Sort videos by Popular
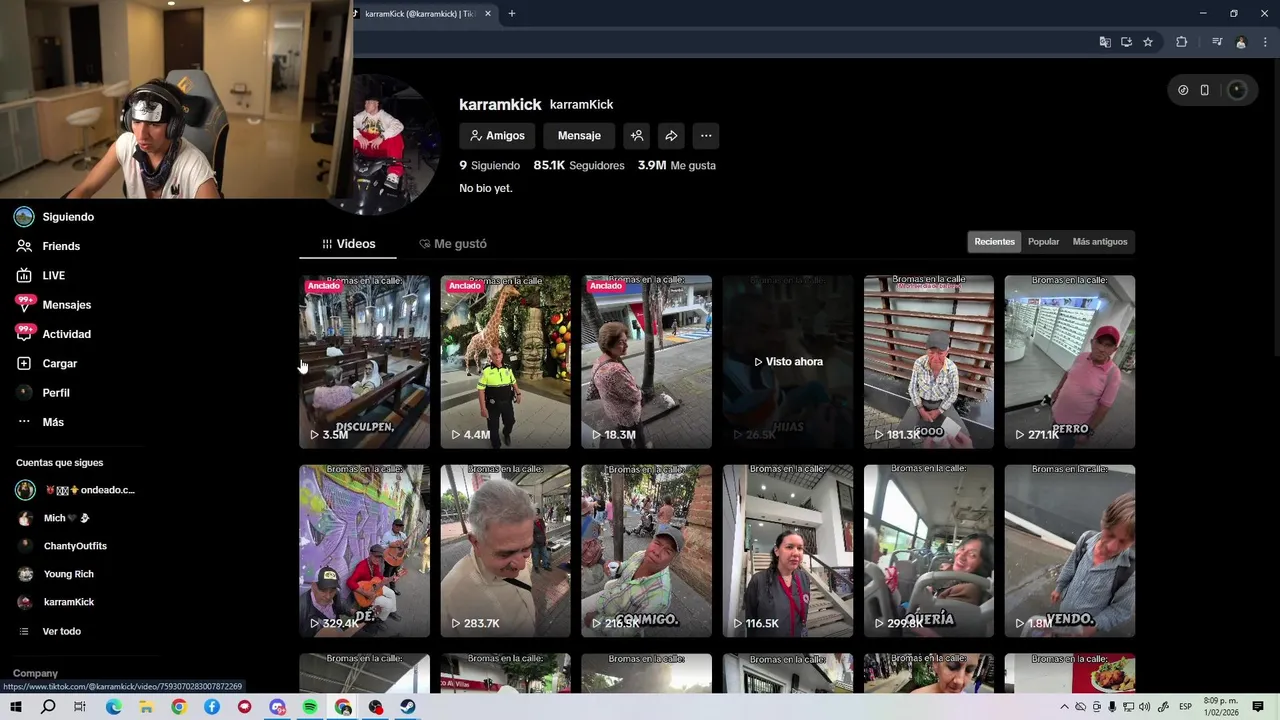The image size is (1280, 720). (1043, 242)
